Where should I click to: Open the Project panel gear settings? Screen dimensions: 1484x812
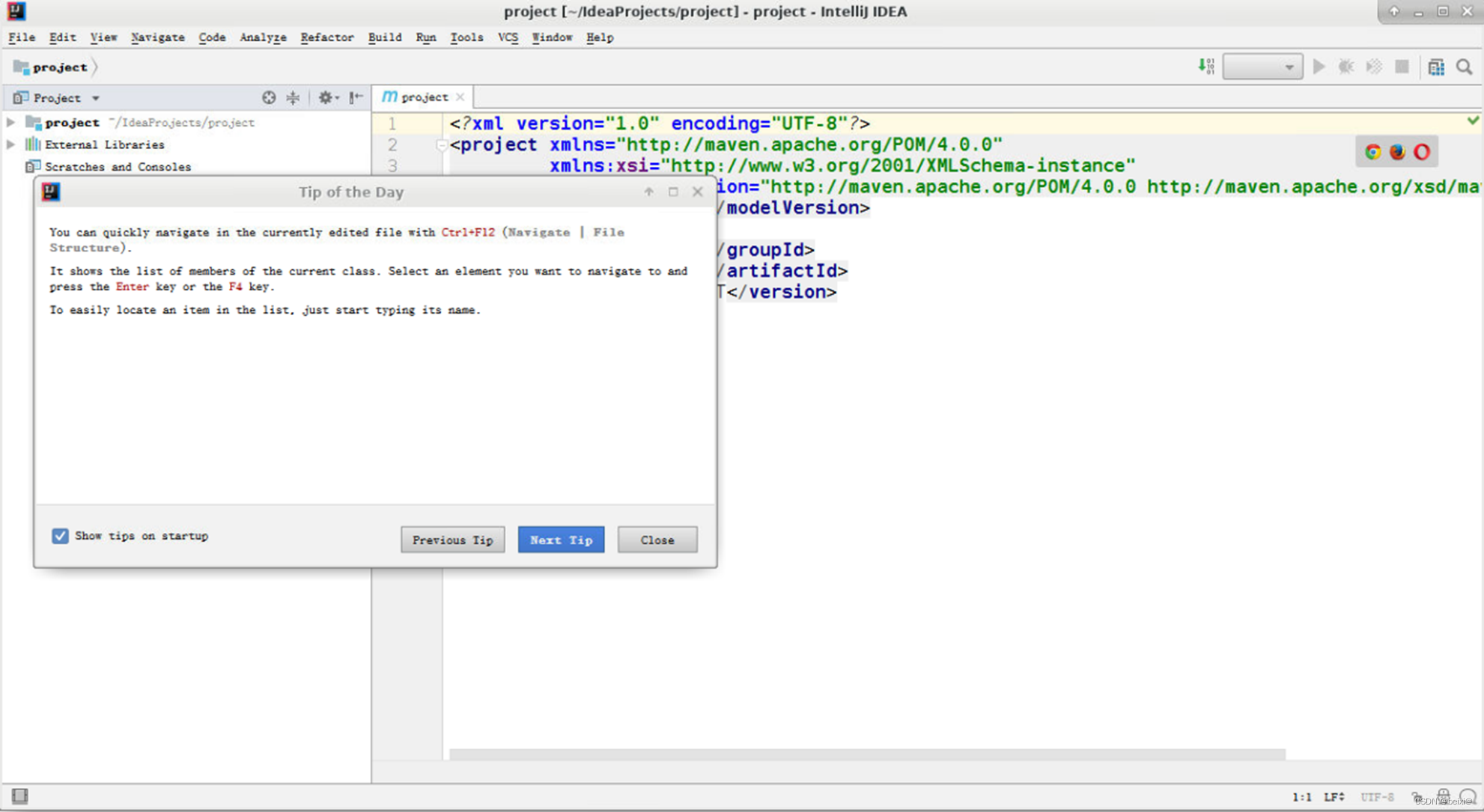point(328,97)
